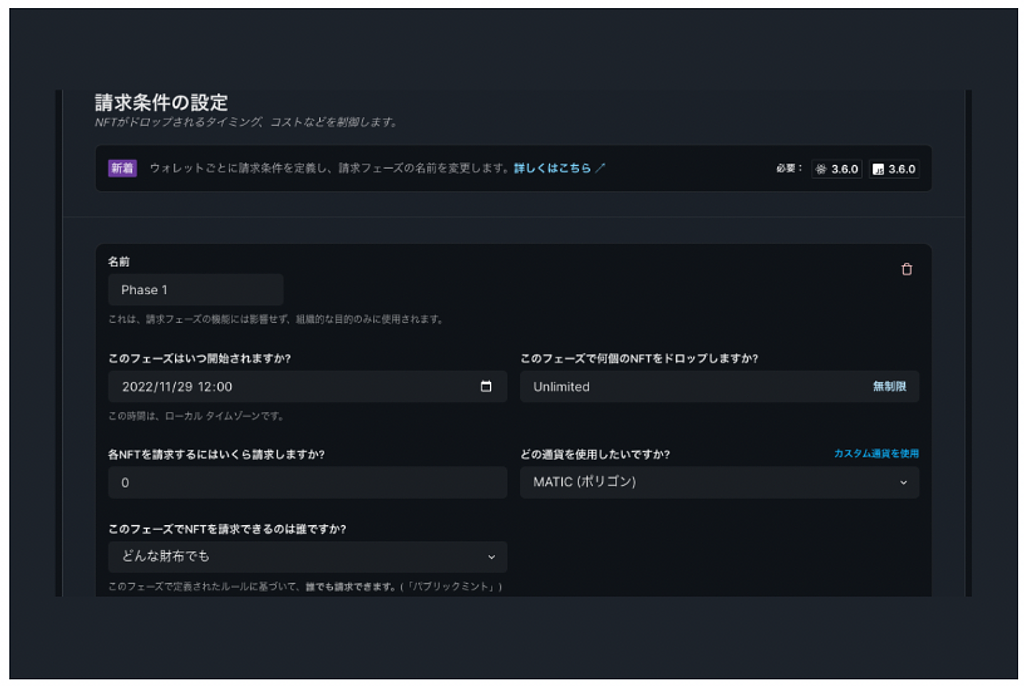Click the rightmost 3.6.0 SDK version badge
Image resolution: width=1024 pixels, height=686 pixels.
point(893,169)
